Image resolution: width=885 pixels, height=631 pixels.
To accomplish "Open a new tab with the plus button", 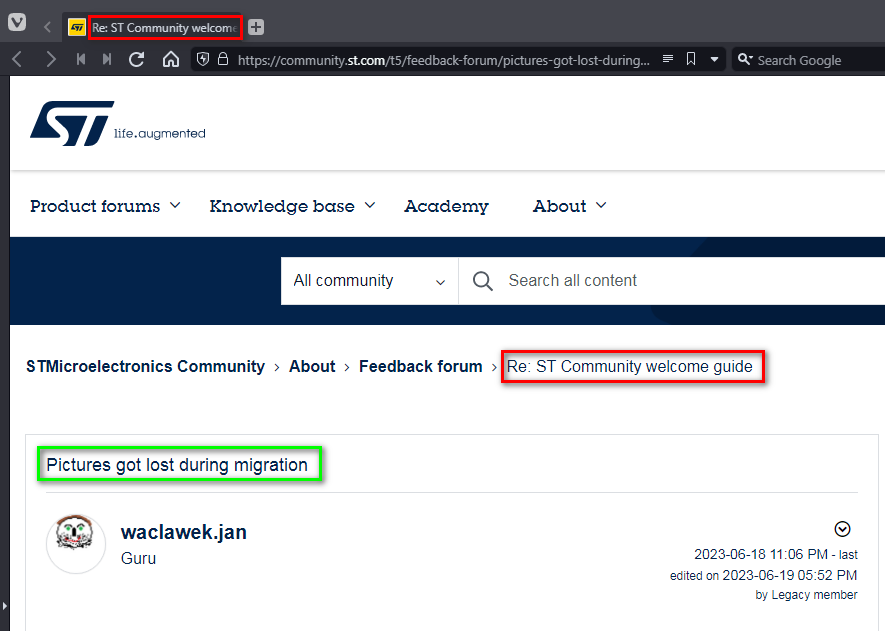I will 256,27.
